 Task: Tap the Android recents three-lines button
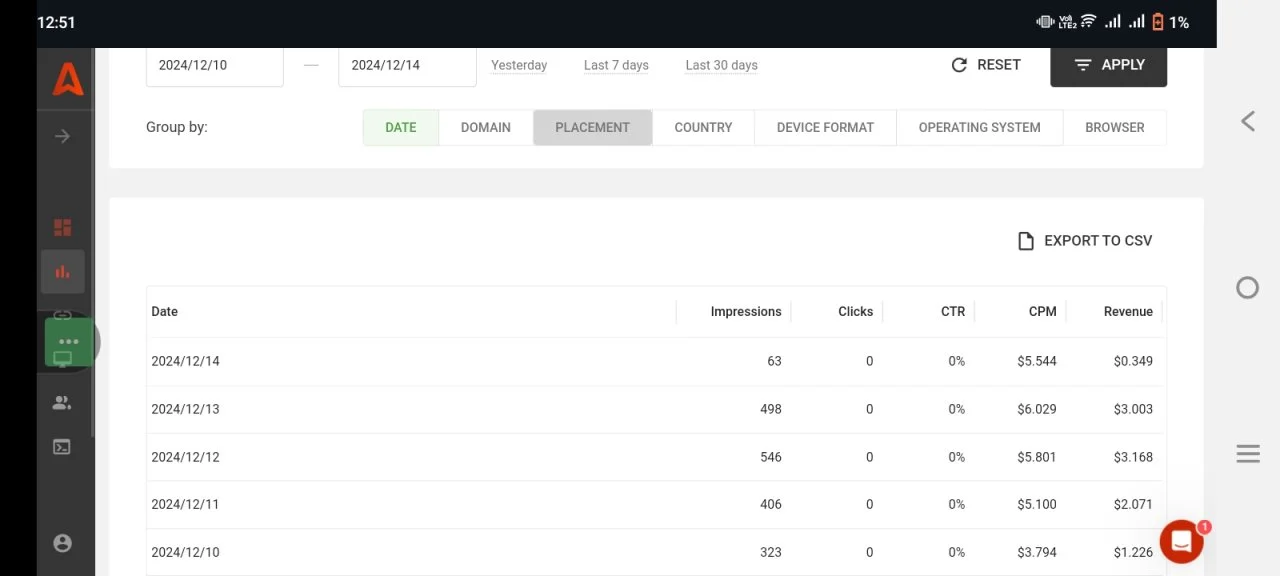(1247, 454)
